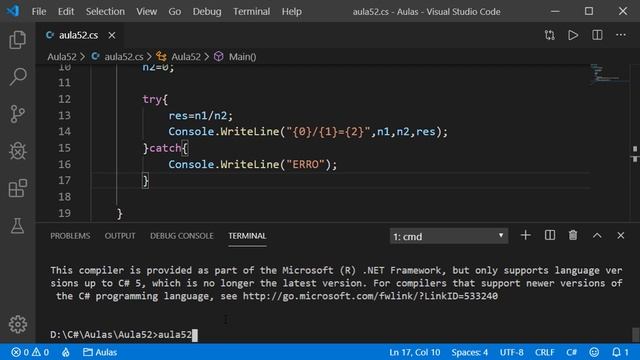Switch to the PROBLEMS tab
The image size is (640, 360).
(70, 236)
